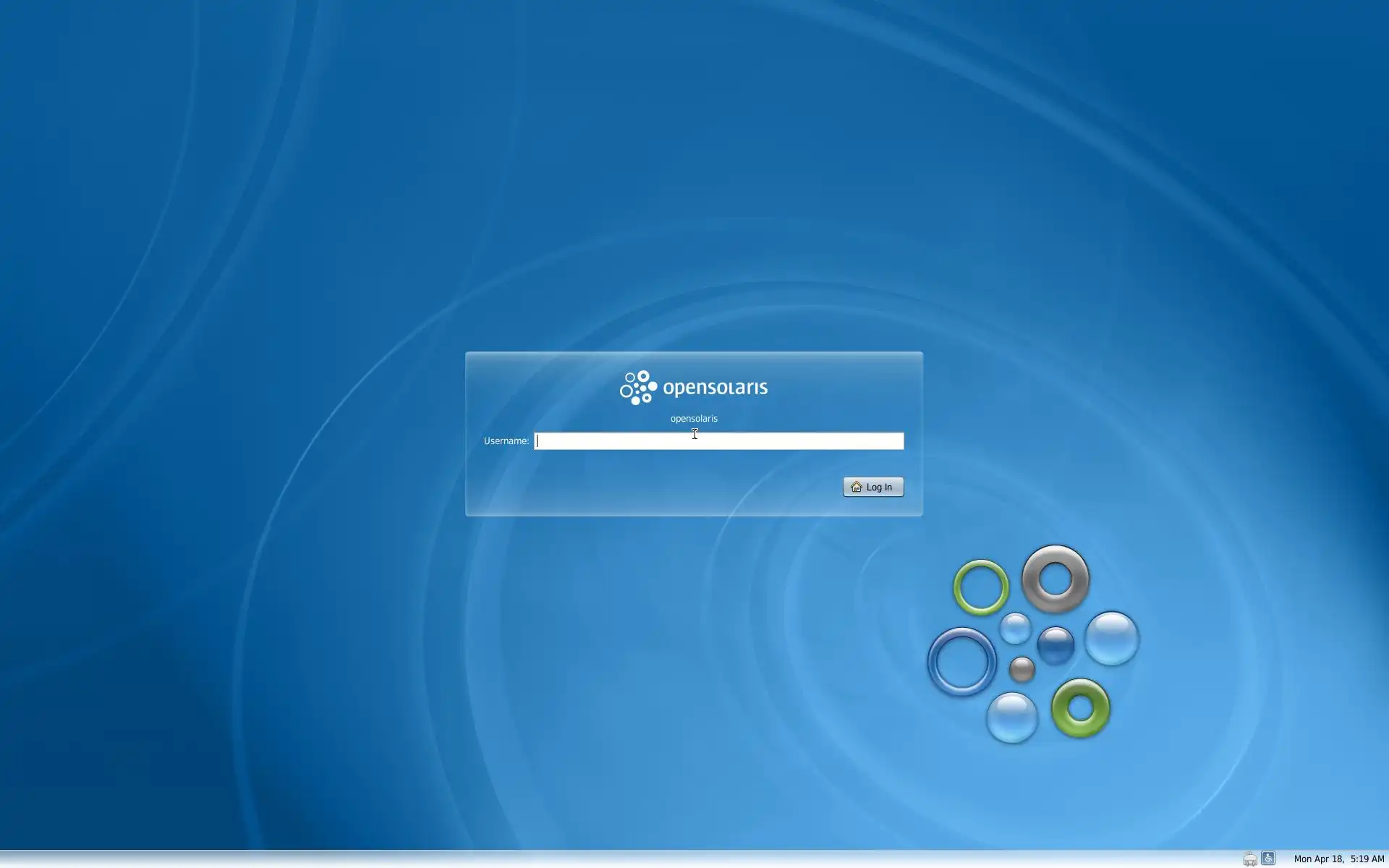The width and height of the screenshot is (1389, 868).
Task: Click the opensolaris hostname text
Action: coord(694,419)
